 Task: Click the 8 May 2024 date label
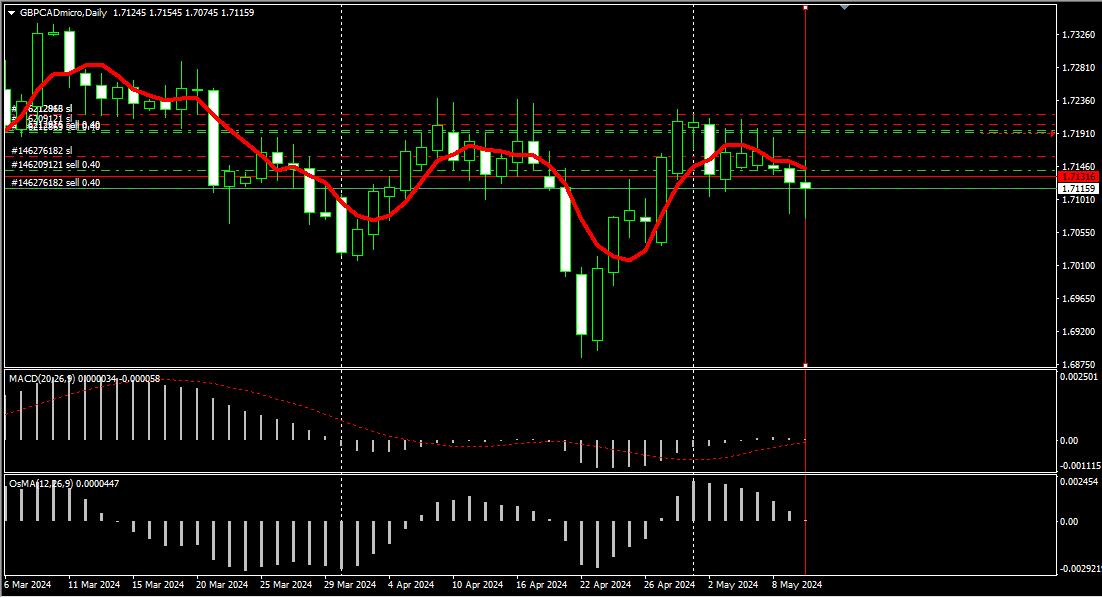click(x=797, y=585)
